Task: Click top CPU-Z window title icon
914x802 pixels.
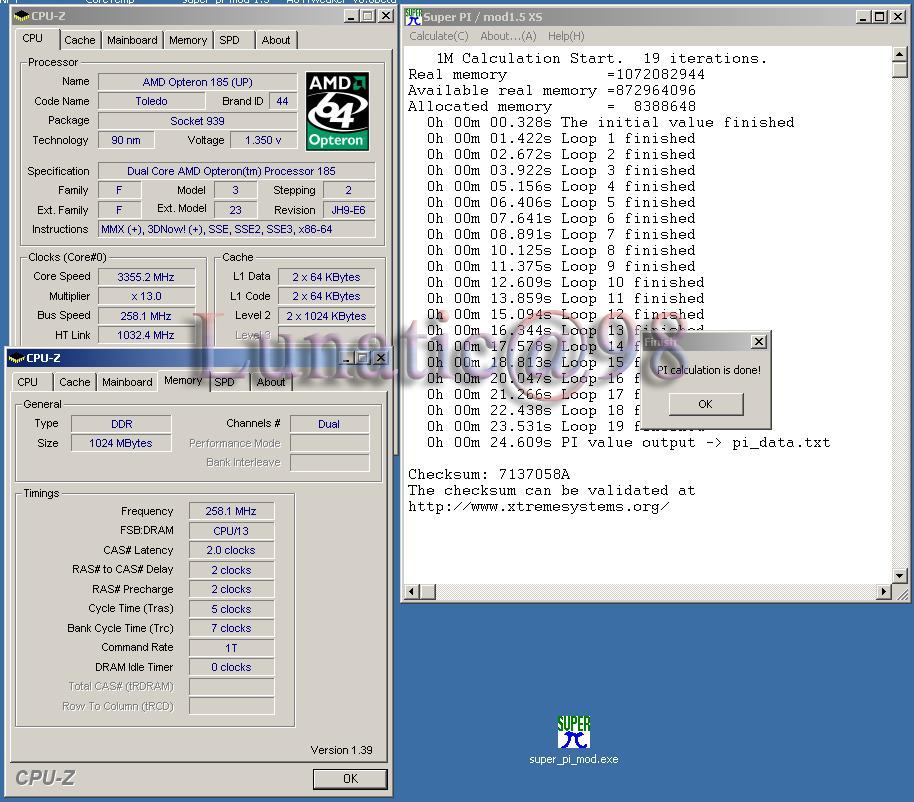Action: 21,16
